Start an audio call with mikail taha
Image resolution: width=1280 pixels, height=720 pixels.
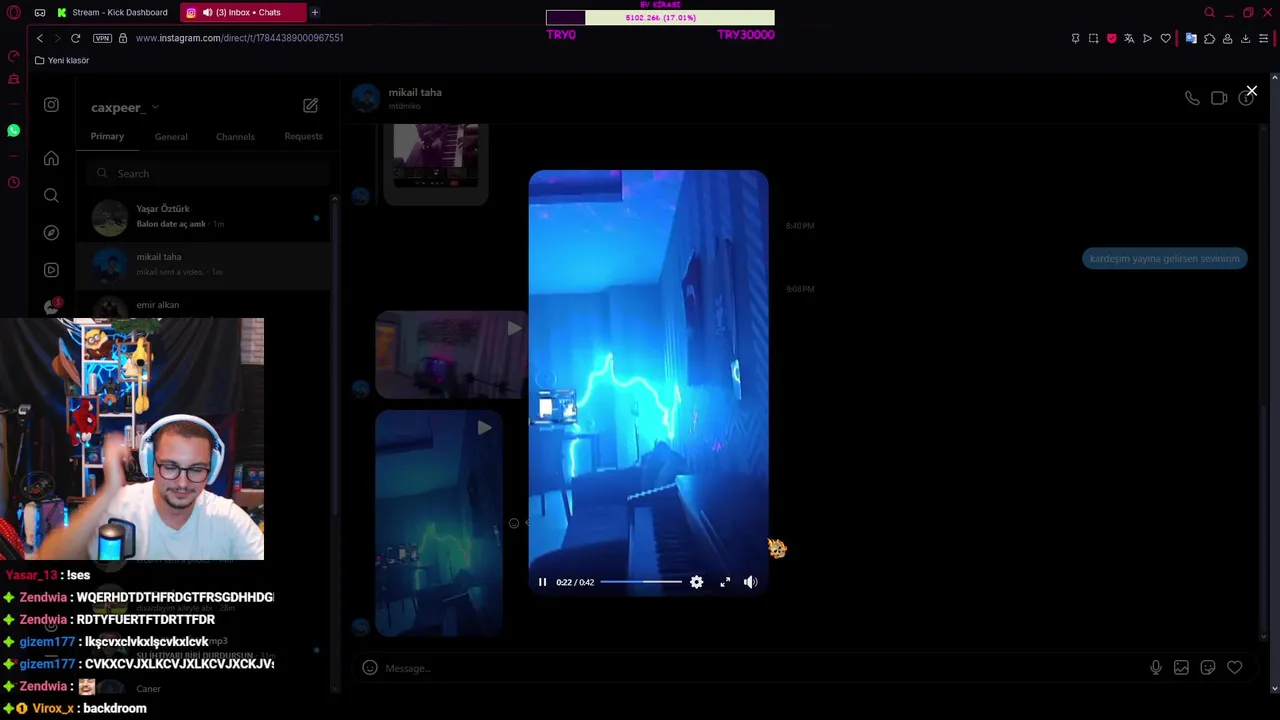pyautogui.click(x=1192, y=98)
